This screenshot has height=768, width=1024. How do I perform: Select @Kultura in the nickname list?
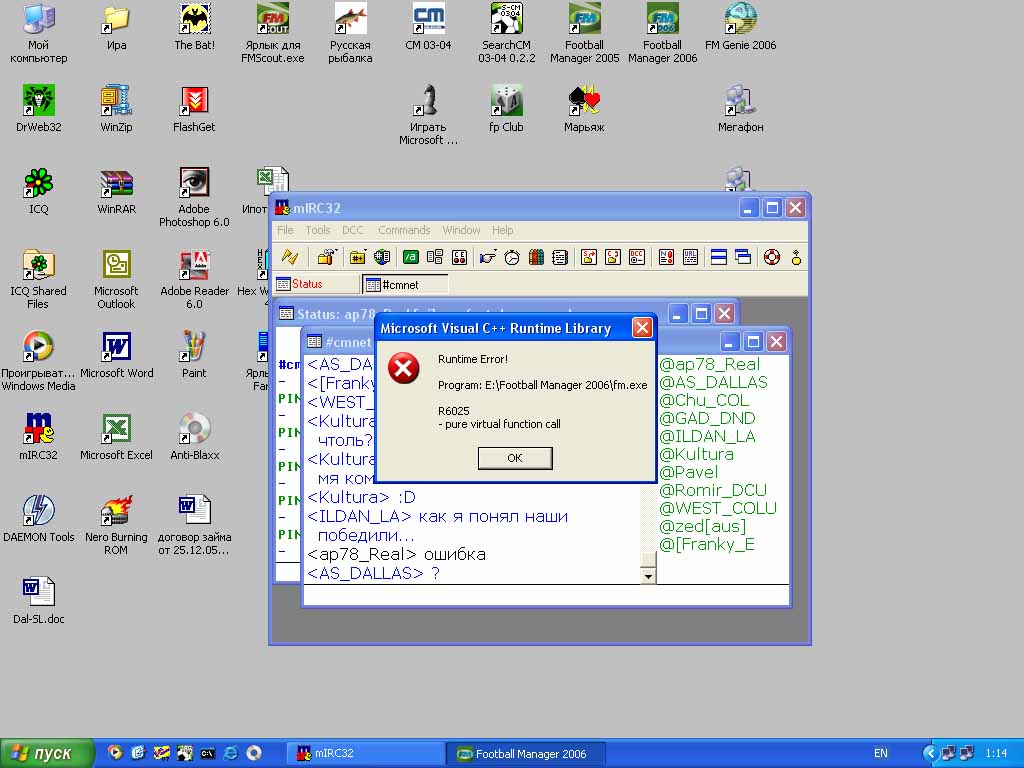696,454
